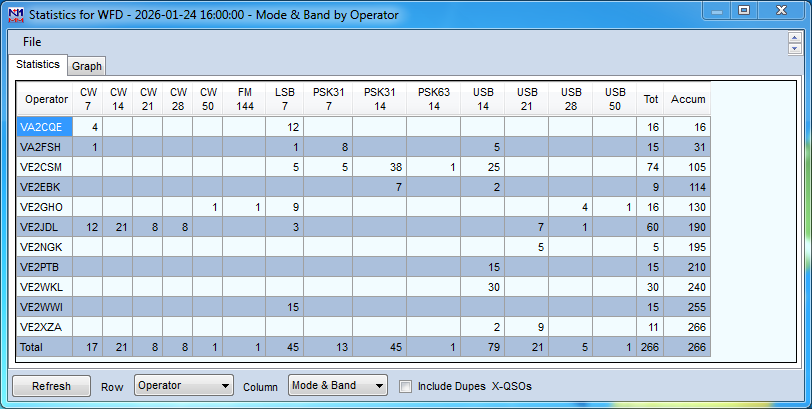Click the menu bar scroll up arrow
The width and height of the screenshot is (812, 409).
click(794, 37)
